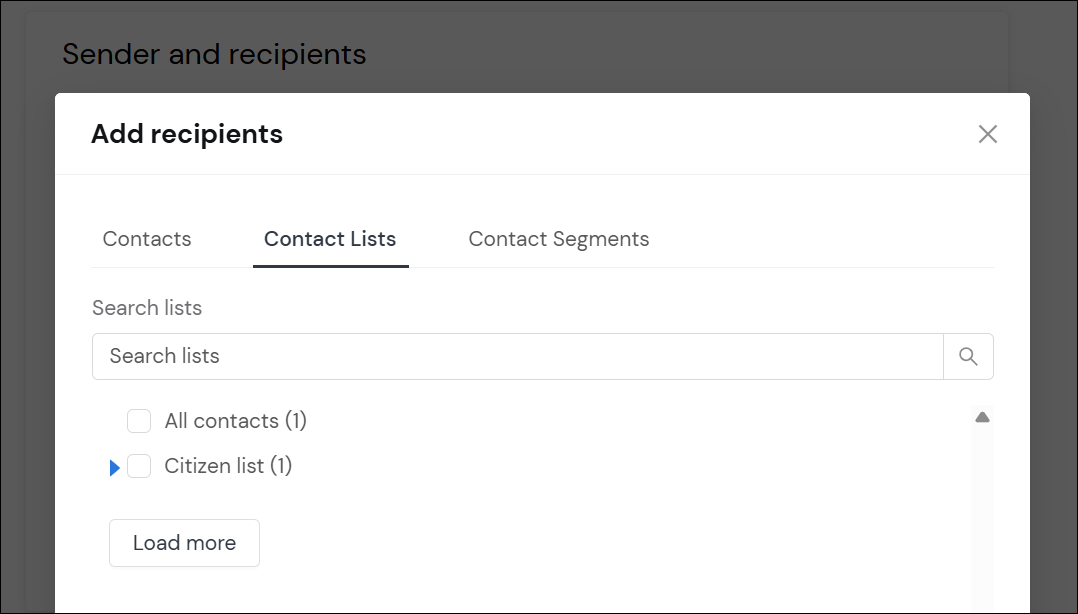Click the Sender and recipients heading
This screenshot has width=1078, height=614.
tap(214, 54)
